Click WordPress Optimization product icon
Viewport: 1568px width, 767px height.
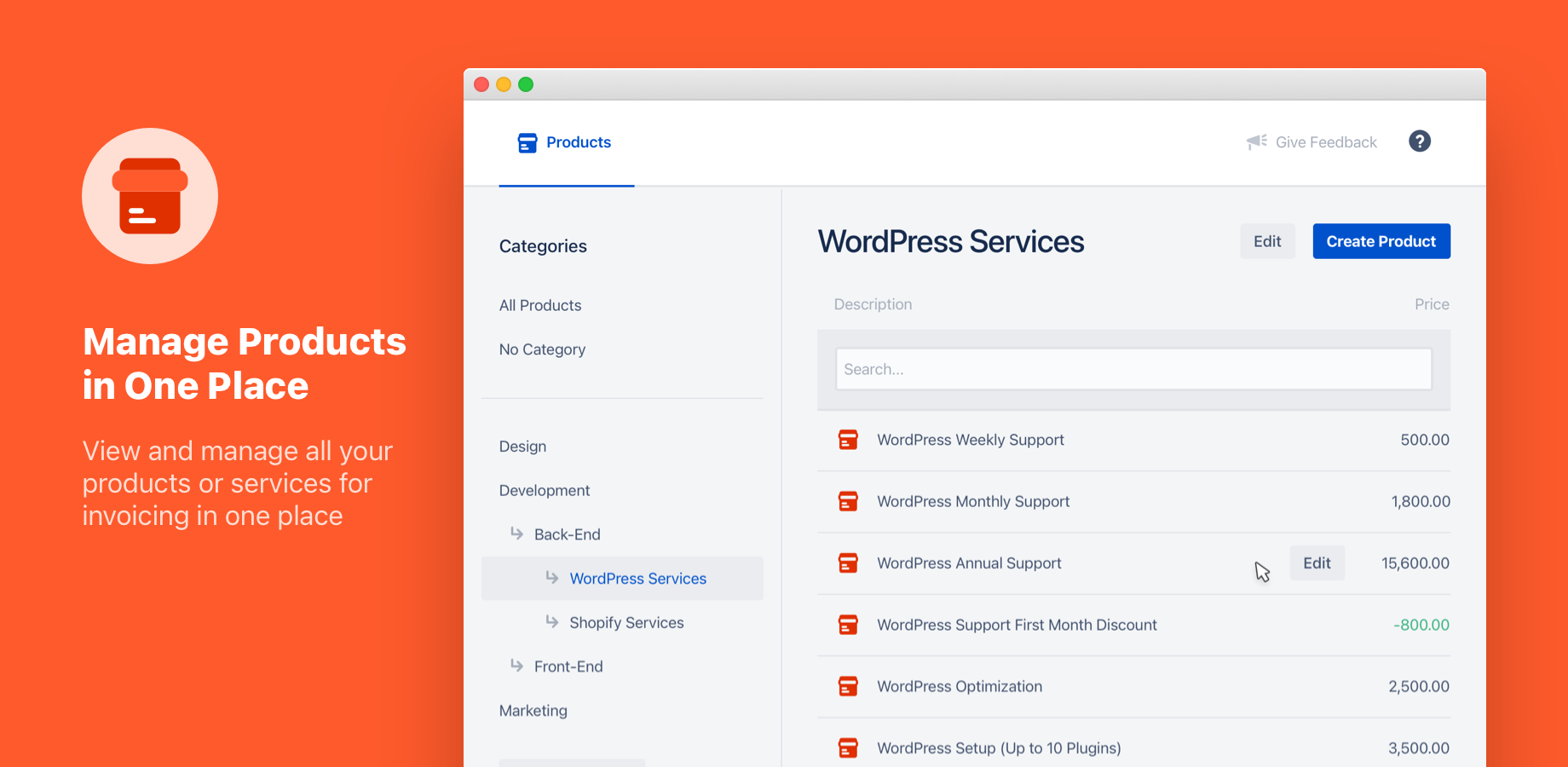(848, 686)
